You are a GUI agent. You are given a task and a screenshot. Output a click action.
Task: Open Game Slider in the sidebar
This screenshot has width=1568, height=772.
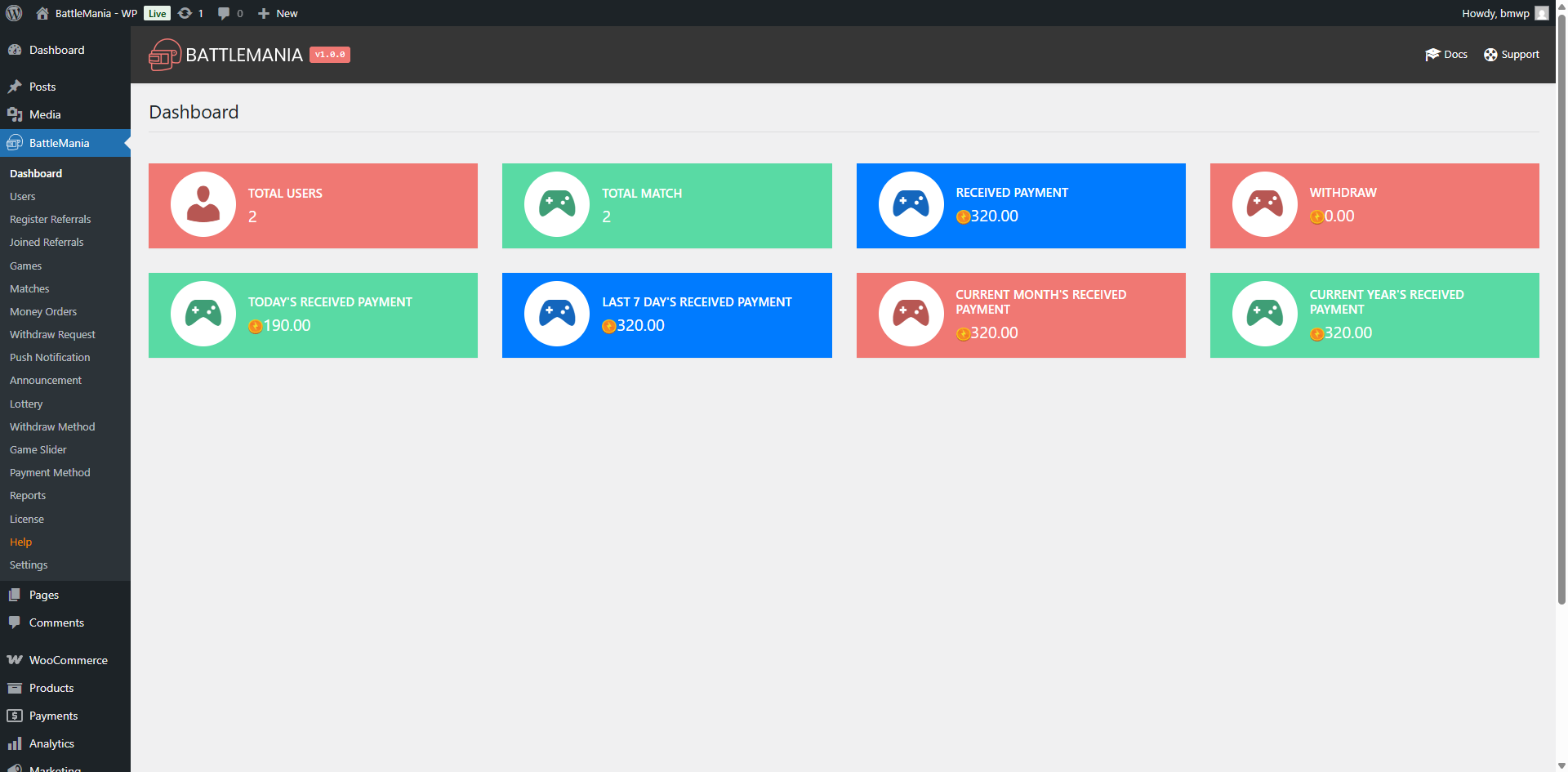click(x=38, y=450)
